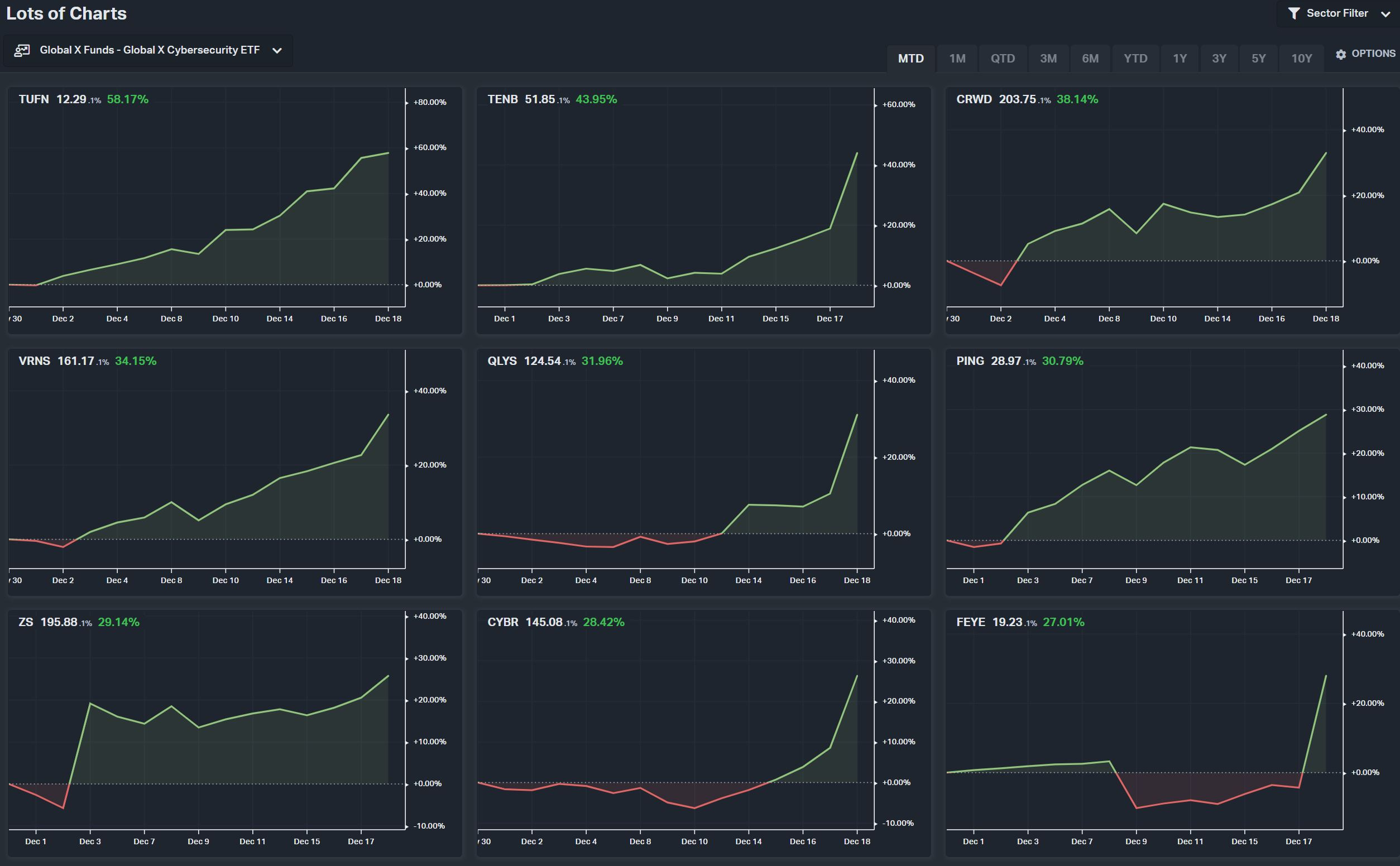Click VRNS's 34.15% gain value
Viewport: 1400px width, 866px height.
135,361
